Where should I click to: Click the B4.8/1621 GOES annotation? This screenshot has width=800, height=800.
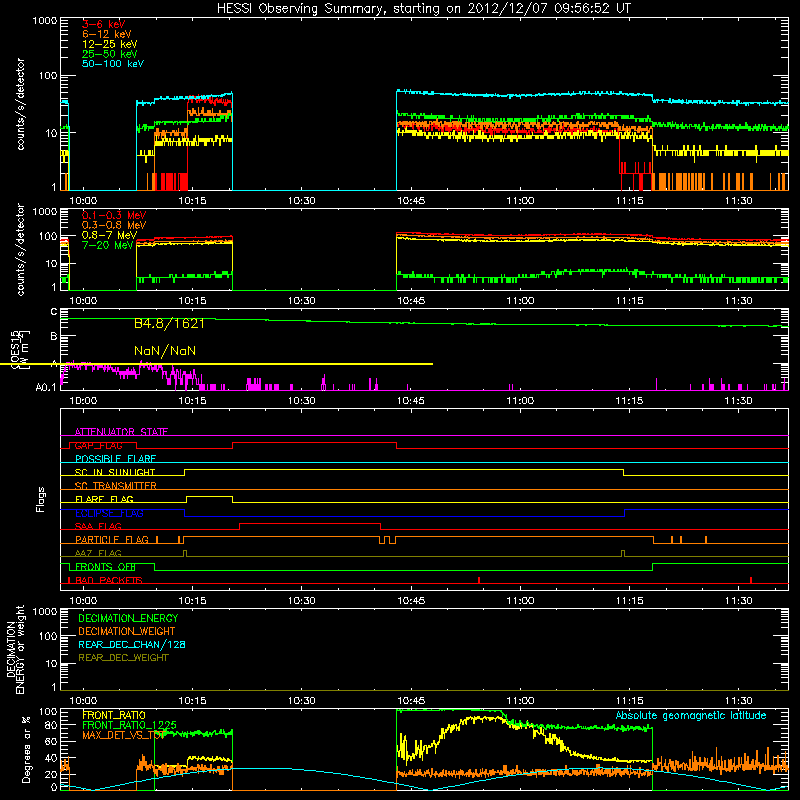point(169,323)
